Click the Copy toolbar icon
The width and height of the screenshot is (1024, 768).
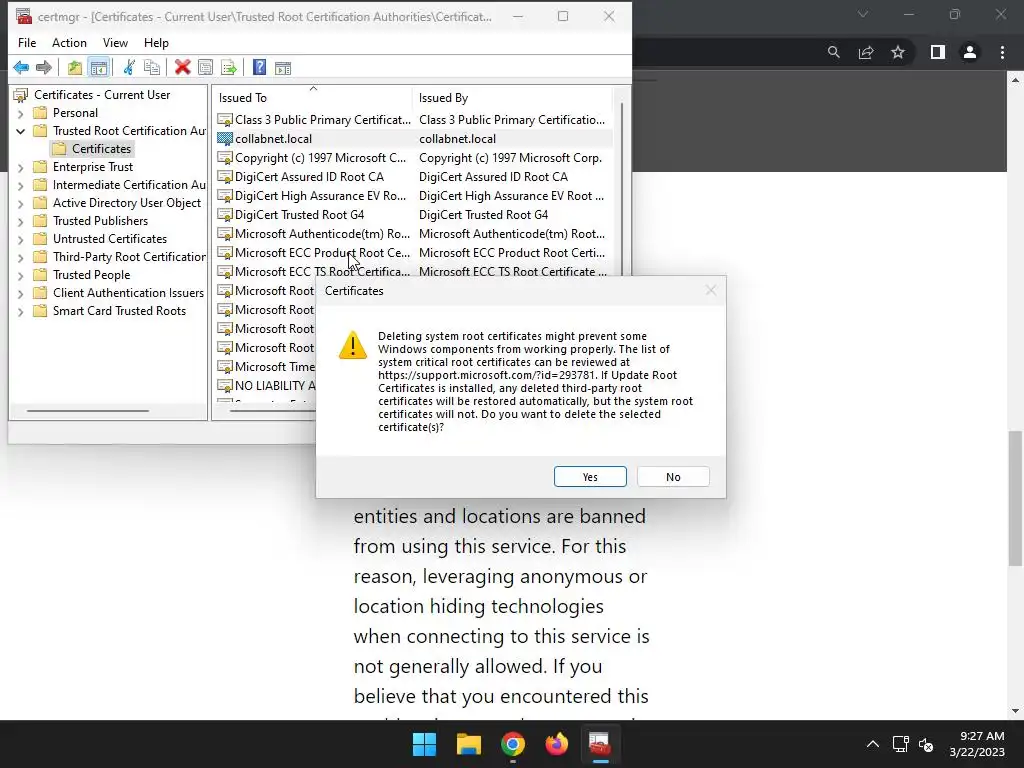coord(152,67)
